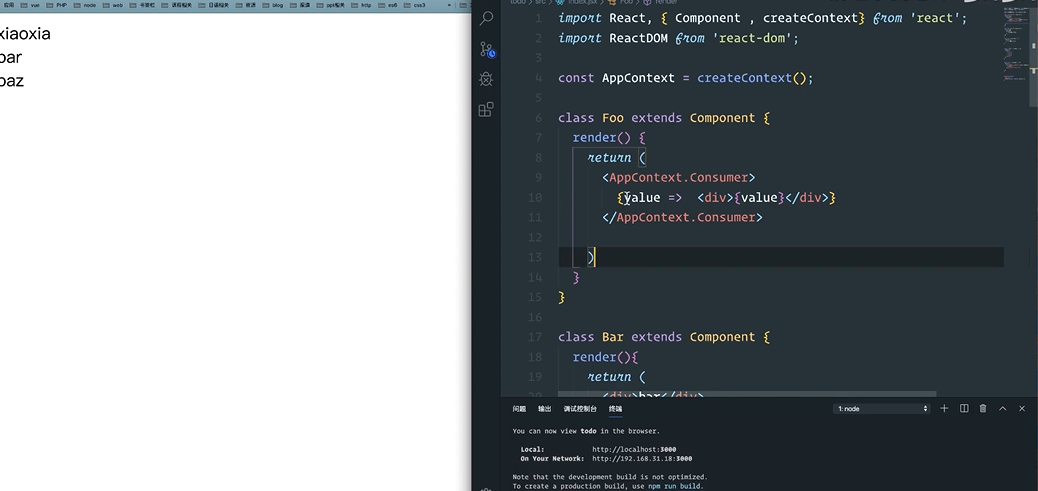
Task: Split the terminal pane
Action: [965, 408]
